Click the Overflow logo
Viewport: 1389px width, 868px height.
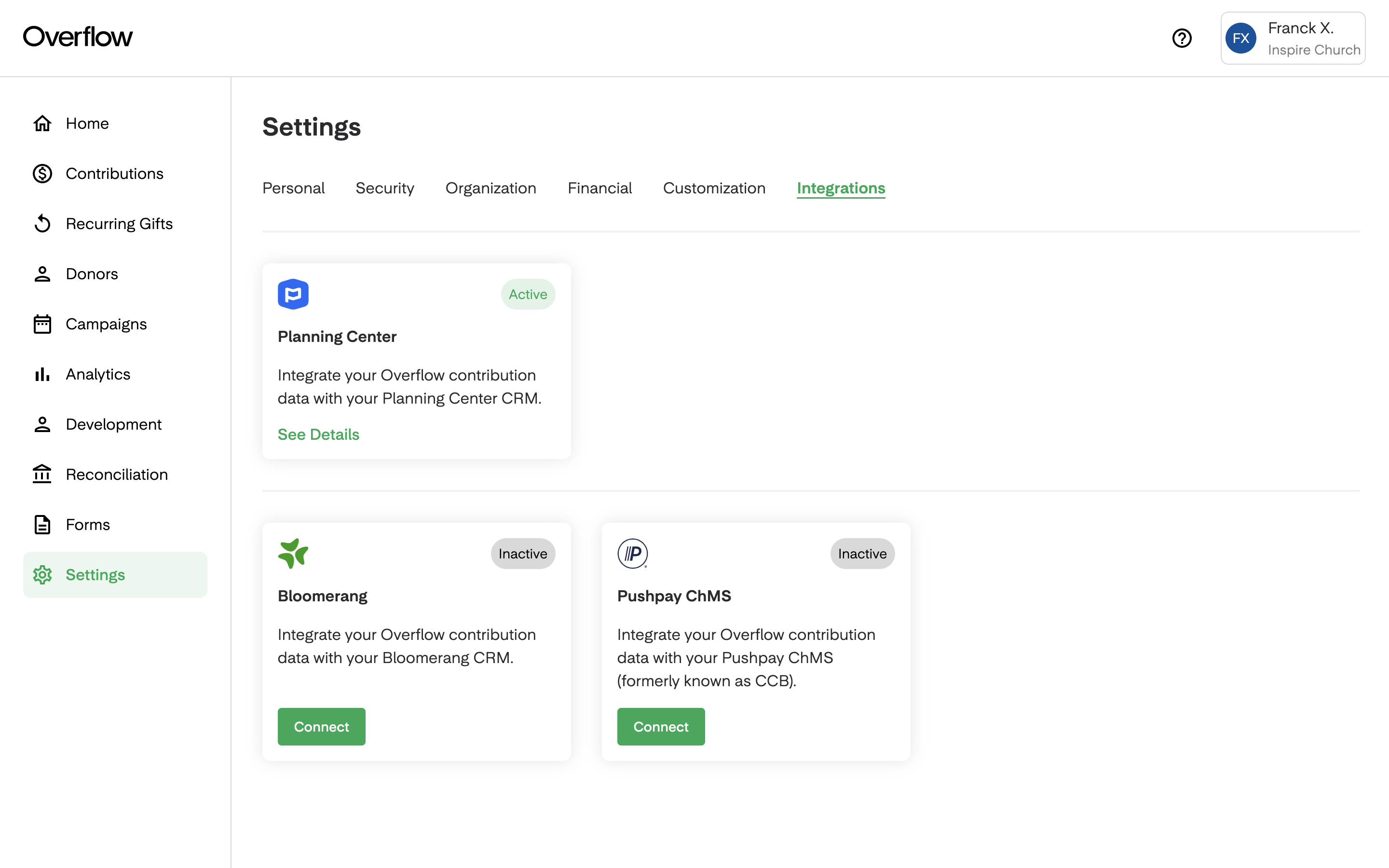click(x=78, y=37)
